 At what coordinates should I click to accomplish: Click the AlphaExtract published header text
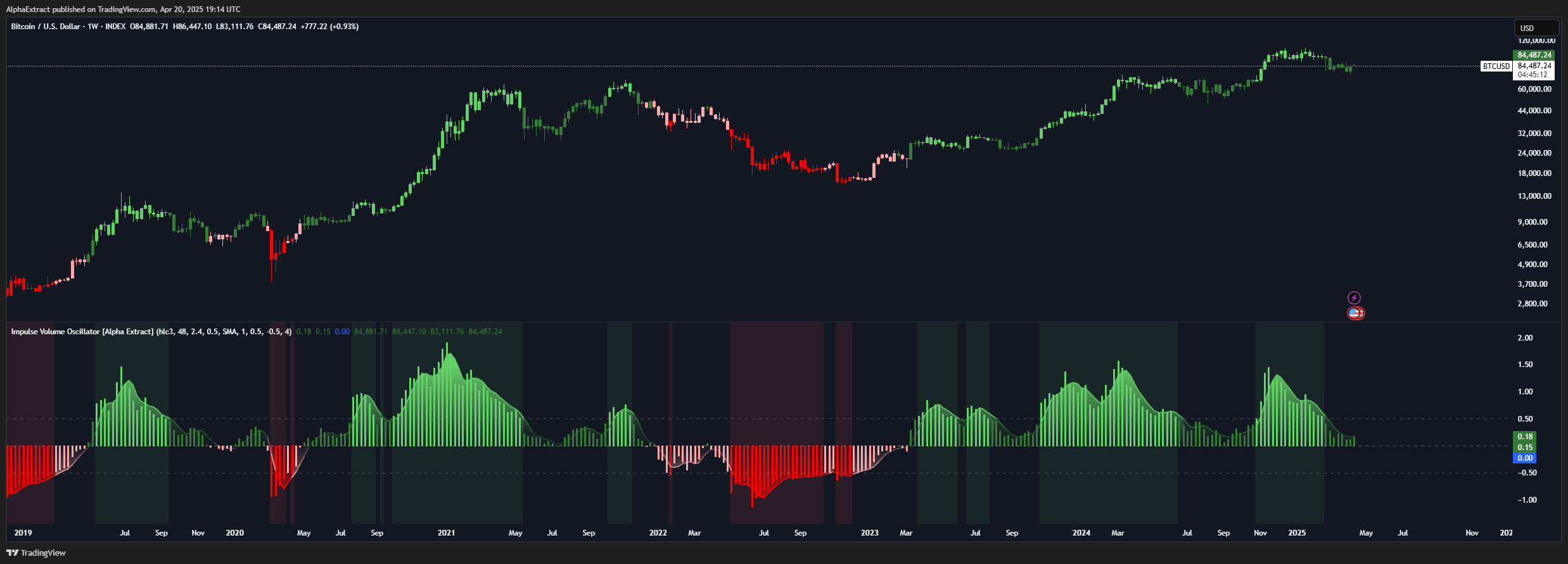(123, 9)
